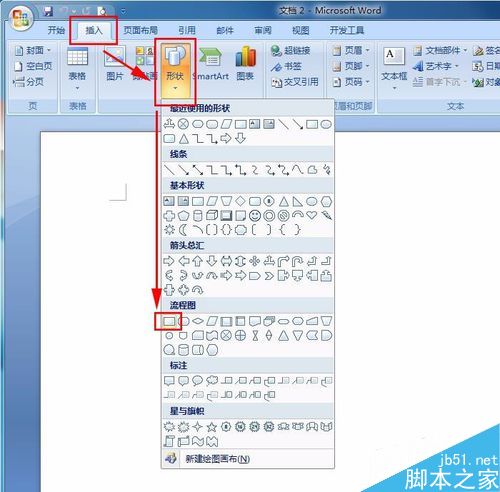Choose the donut ring shape in 基本形状
This screenshot has height=492, width=500.
(x=269, y=216)
